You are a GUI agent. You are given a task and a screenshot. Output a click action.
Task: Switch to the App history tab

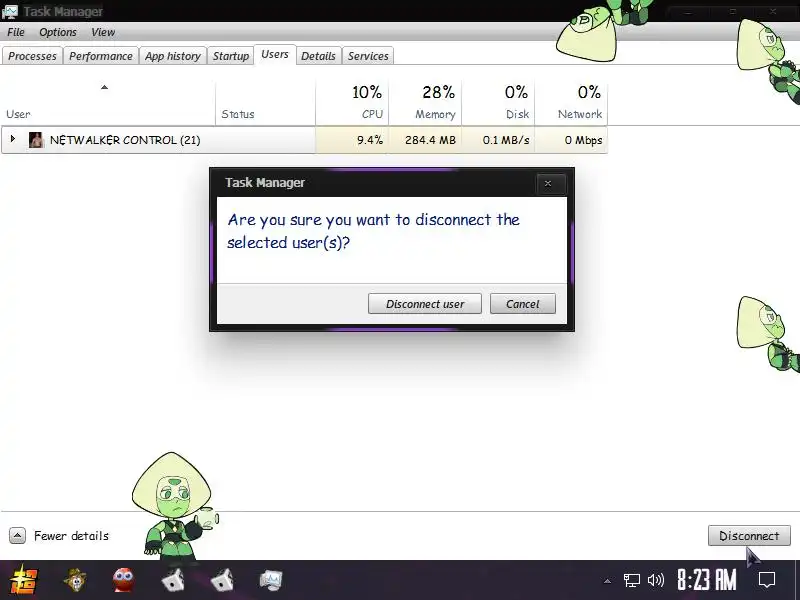[172, 56]
